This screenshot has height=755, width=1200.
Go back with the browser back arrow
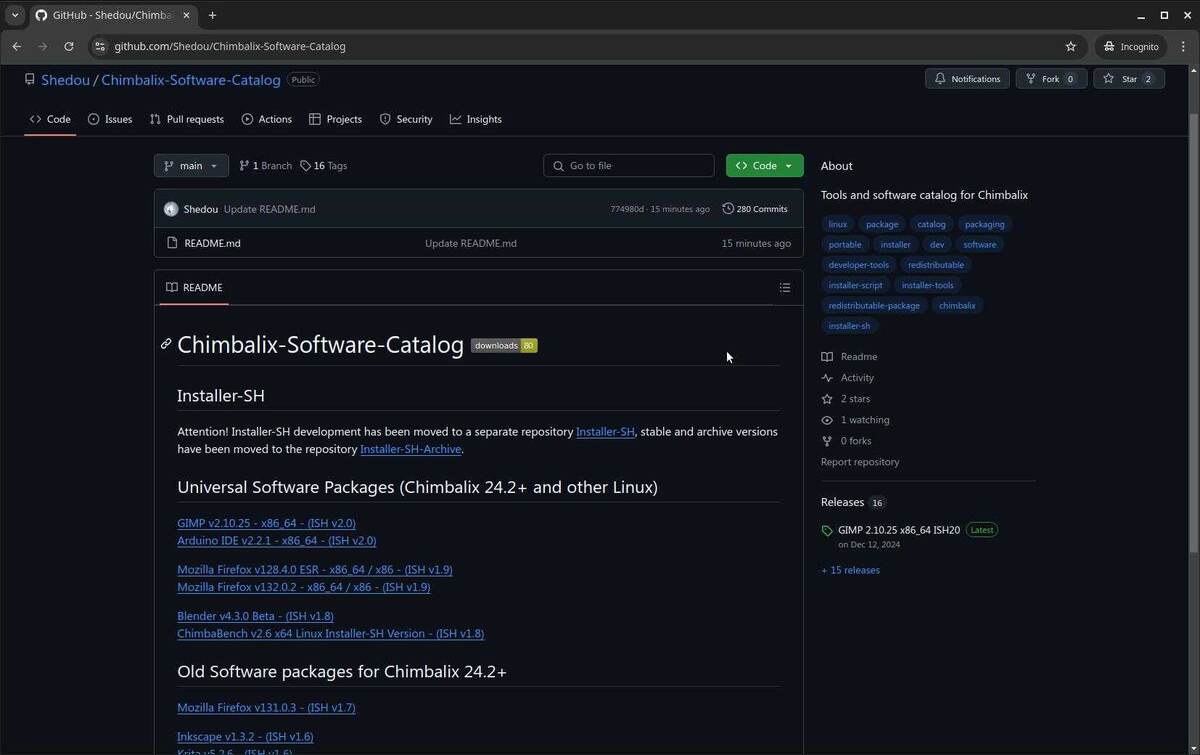coord(16,46)
